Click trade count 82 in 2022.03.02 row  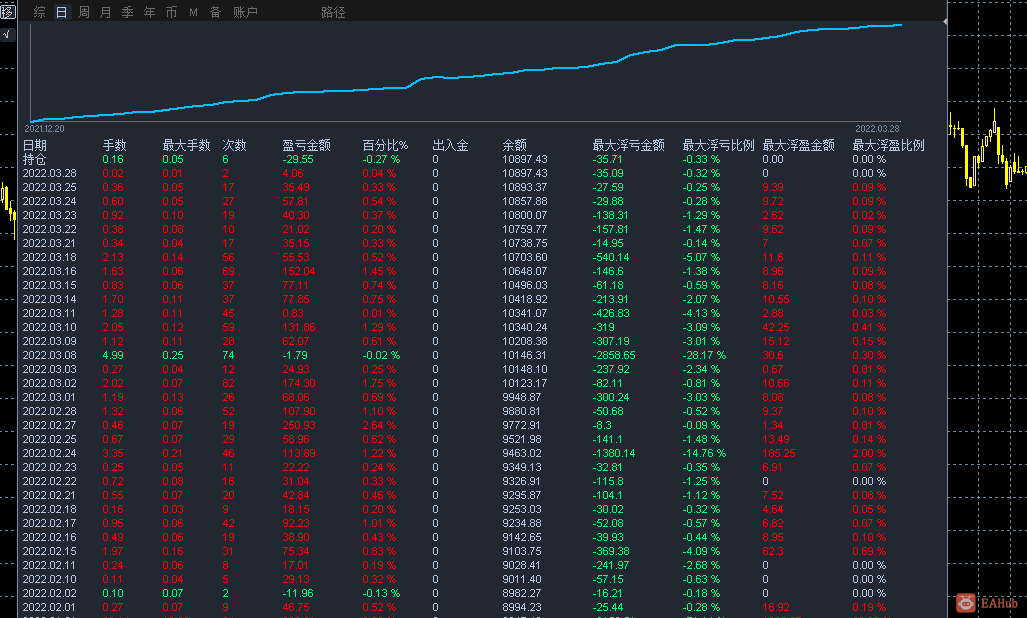(x=229, y=384)
